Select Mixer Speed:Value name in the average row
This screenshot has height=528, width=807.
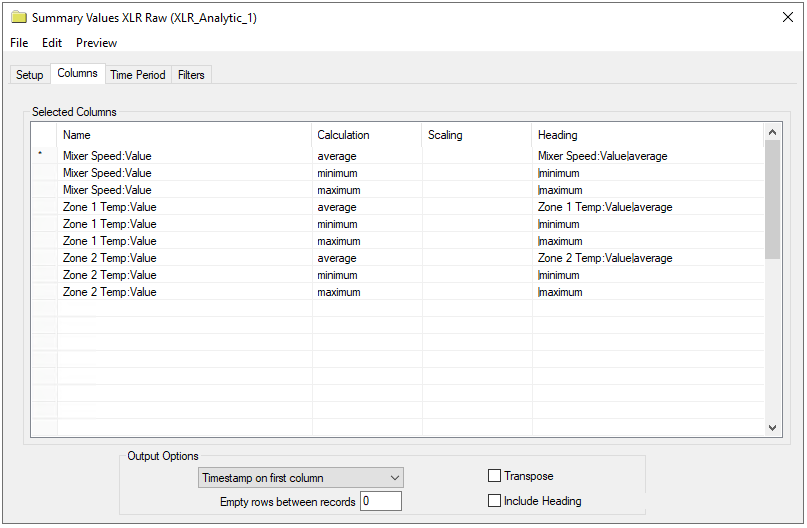(x=107, y=156)
